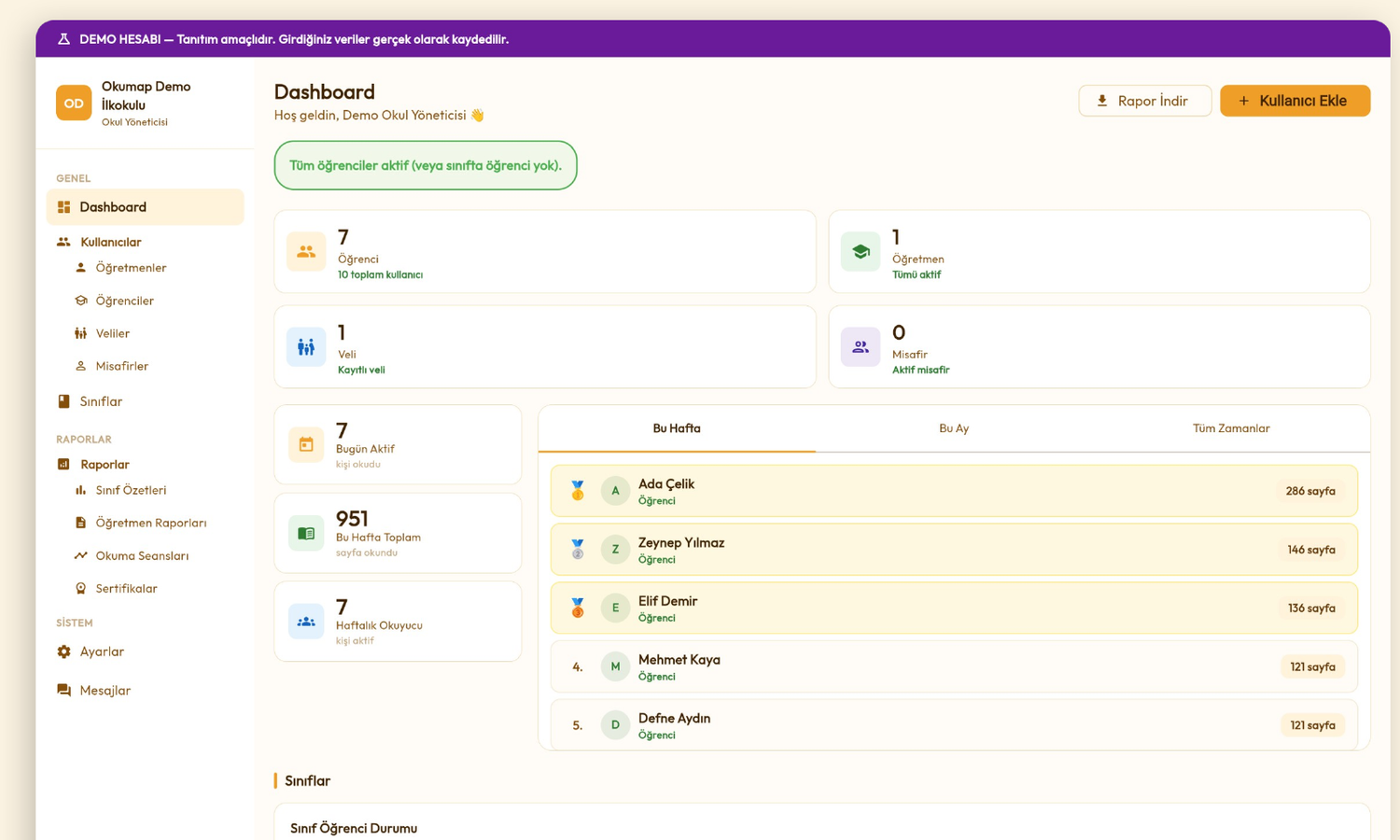The width and height of the screenshot is (1400, 840).
Task: Click the Öğretmenler person icon
Action: tap(80, 268)
